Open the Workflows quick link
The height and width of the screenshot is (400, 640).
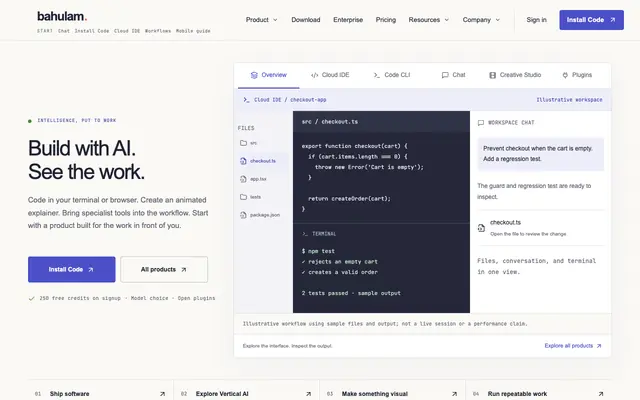[158, 31]
